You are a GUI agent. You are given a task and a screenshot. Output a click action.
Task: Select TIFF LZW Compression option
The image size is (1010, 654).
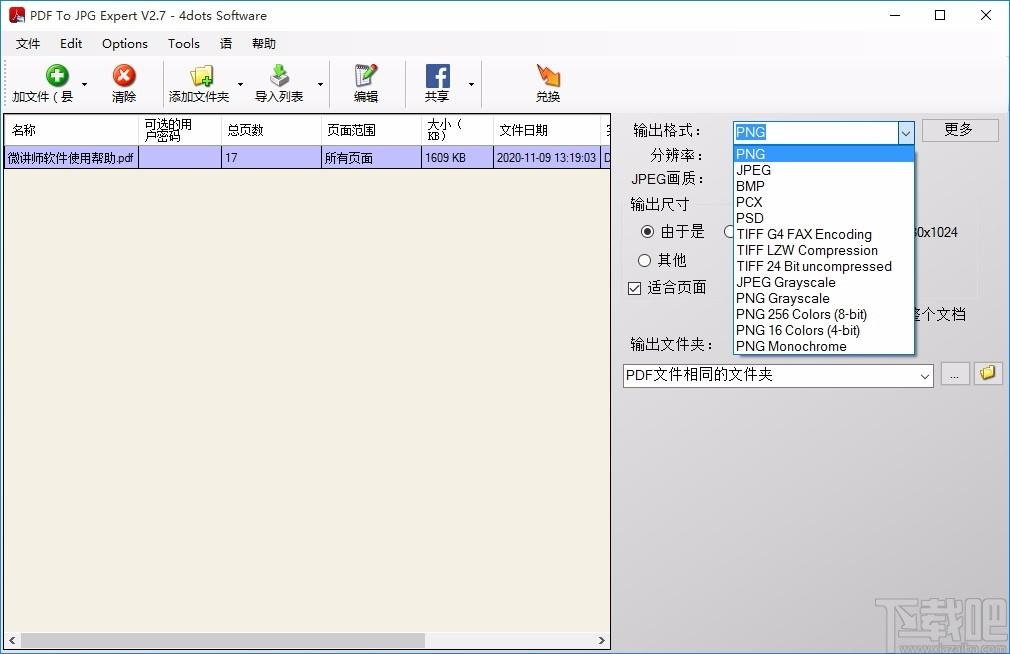[x=824, y=251]
